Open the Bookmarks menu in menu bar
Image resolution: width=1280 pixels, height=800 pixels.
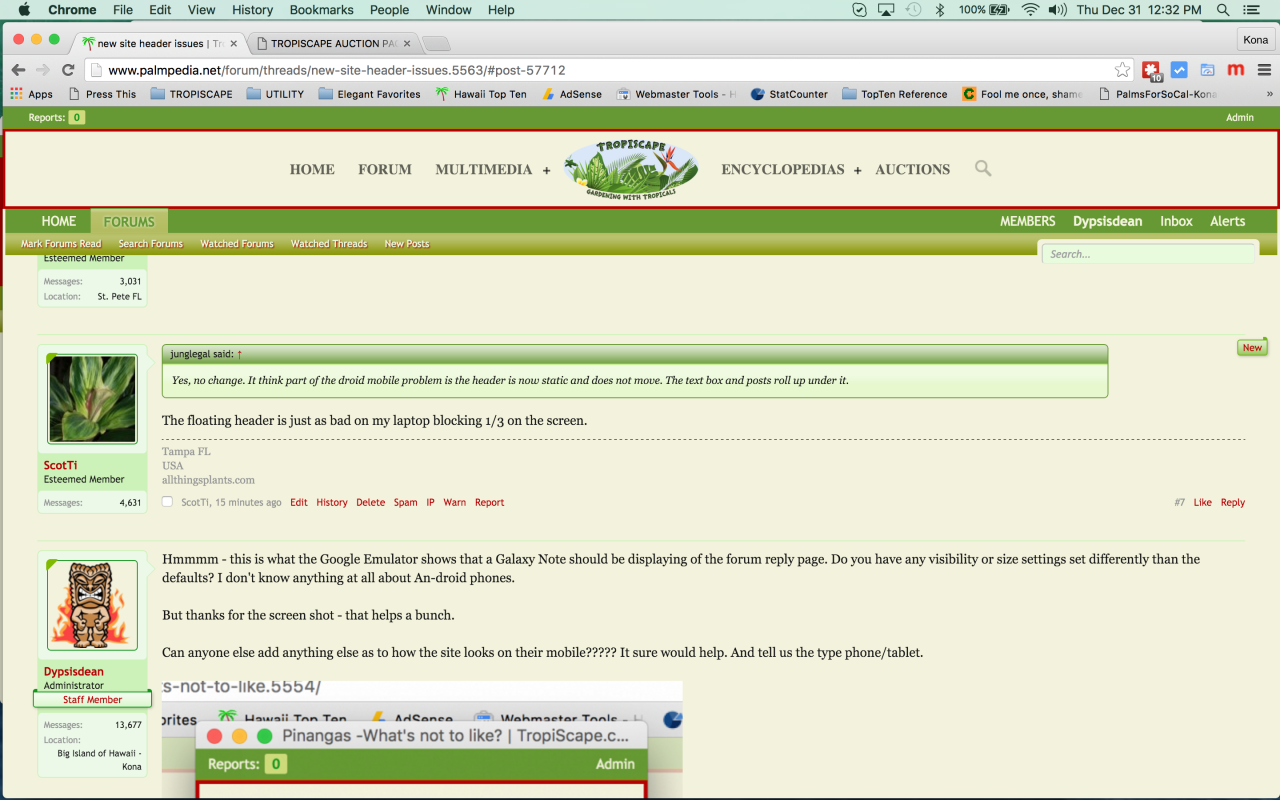pos(322,10)
